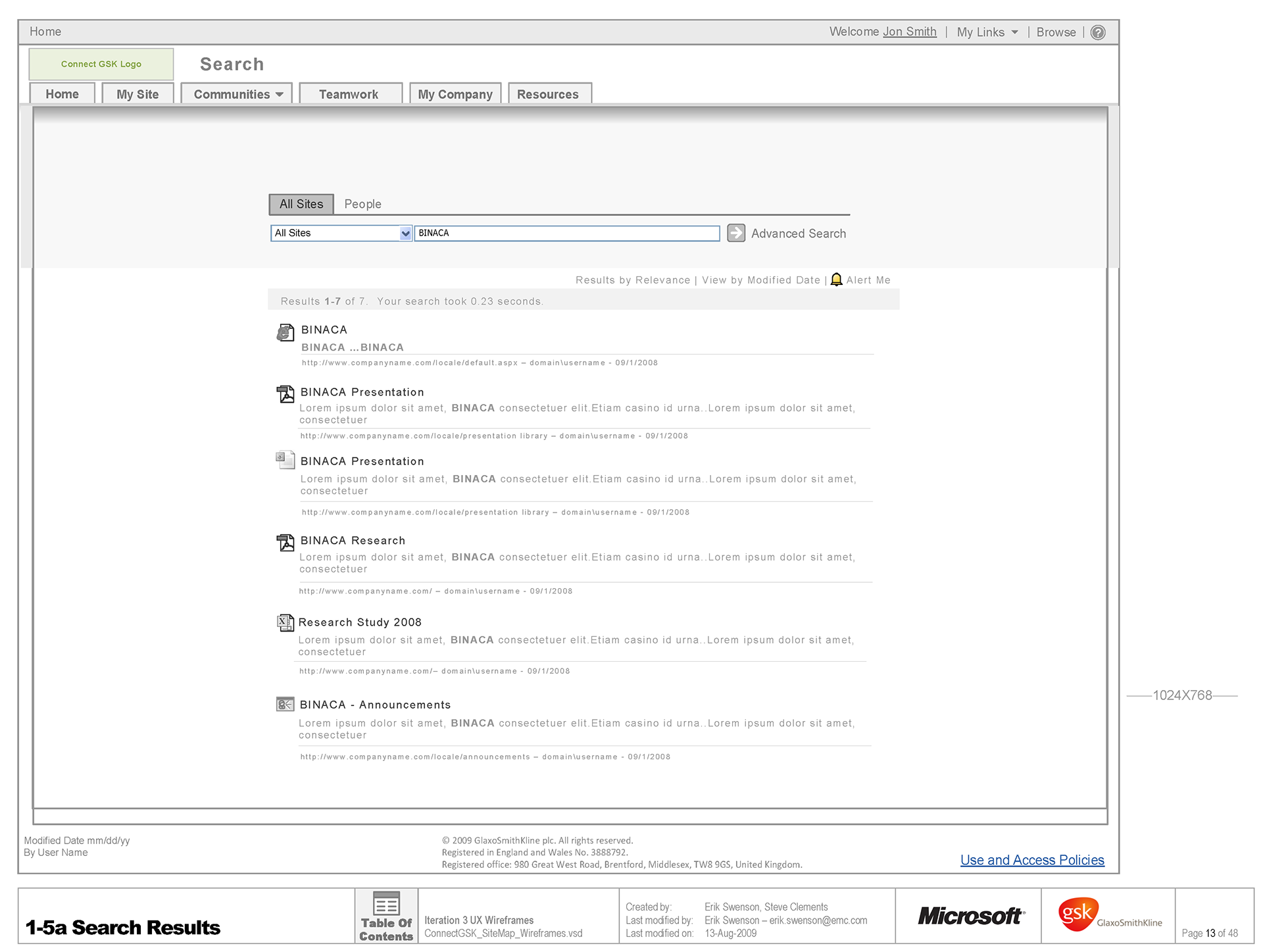The height and width of the screenshot is (952, 1263).
Task: Click the BINACA search text field
Action: point(566,234)
